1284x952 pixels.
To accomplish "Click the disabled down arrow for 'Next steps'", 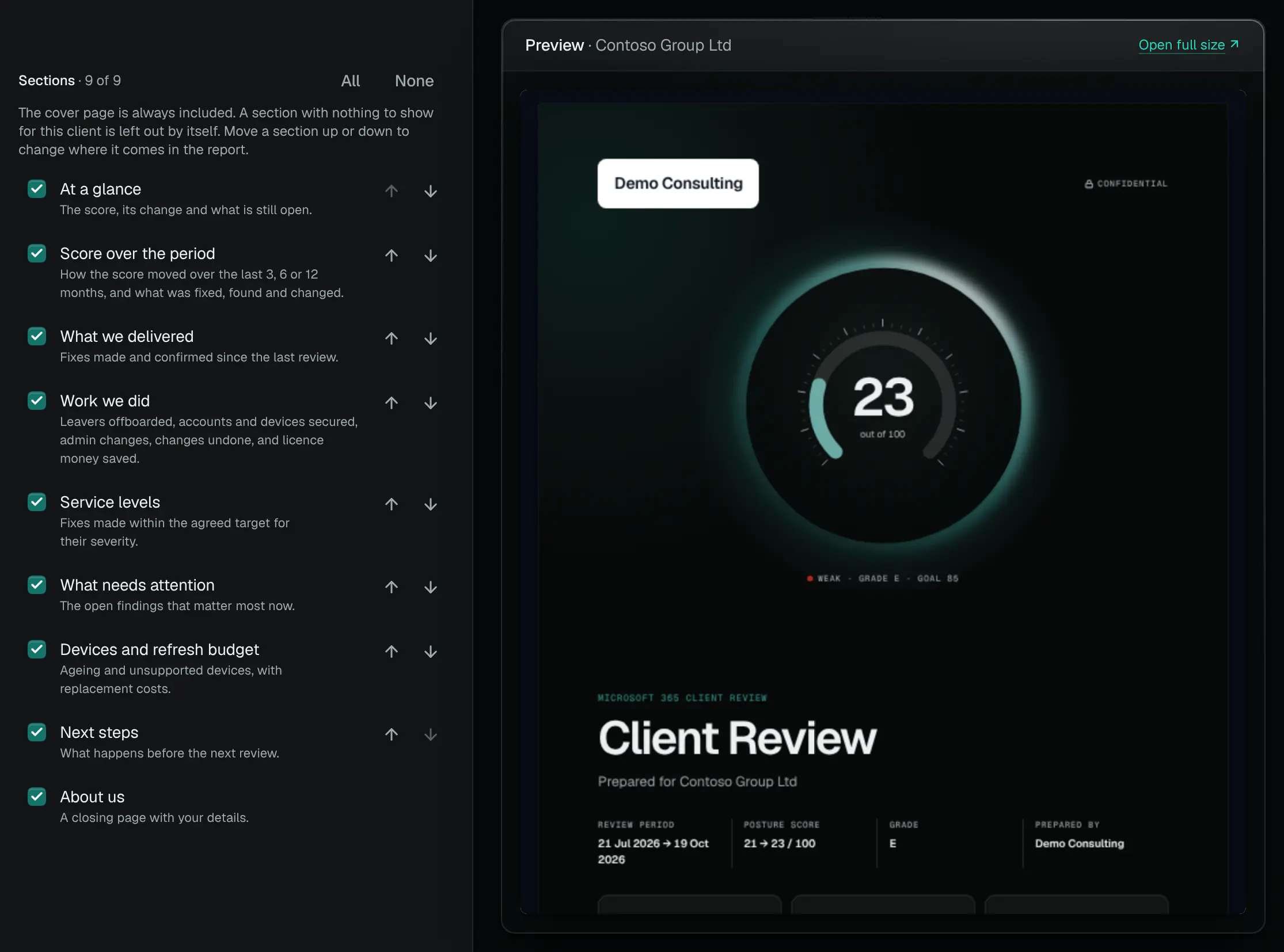I will (x=430, y=735).
